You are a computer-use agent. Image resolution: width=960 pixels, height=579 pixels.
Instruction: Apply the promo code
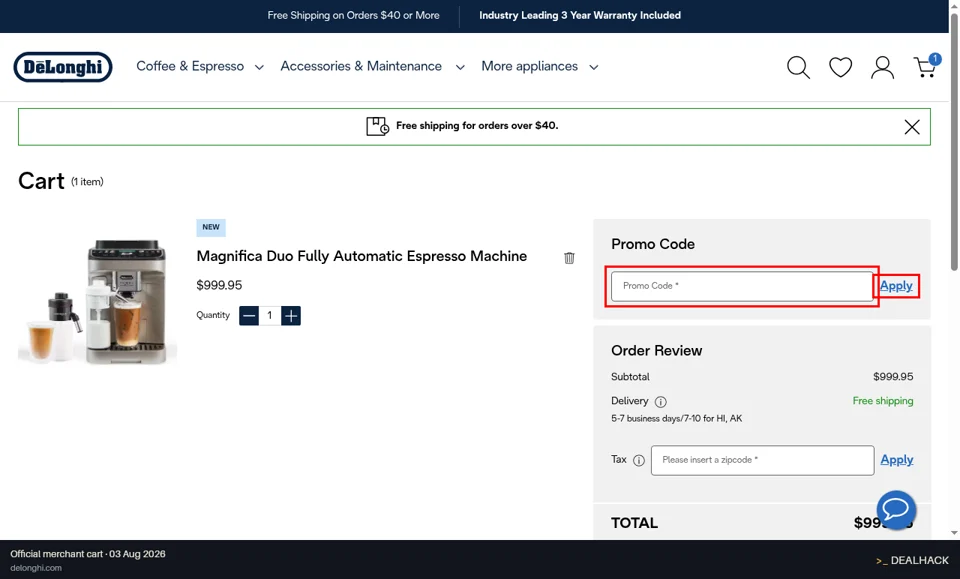point(896,286)
